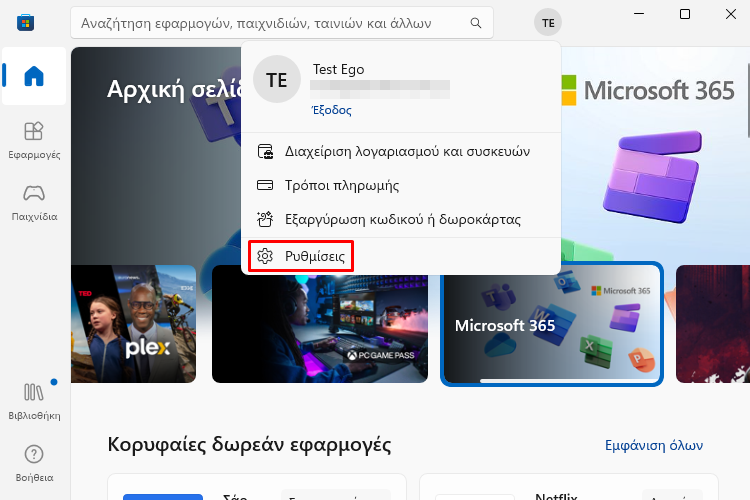
Task: Close the Microsoft Store window
Action: pos(731,14)
